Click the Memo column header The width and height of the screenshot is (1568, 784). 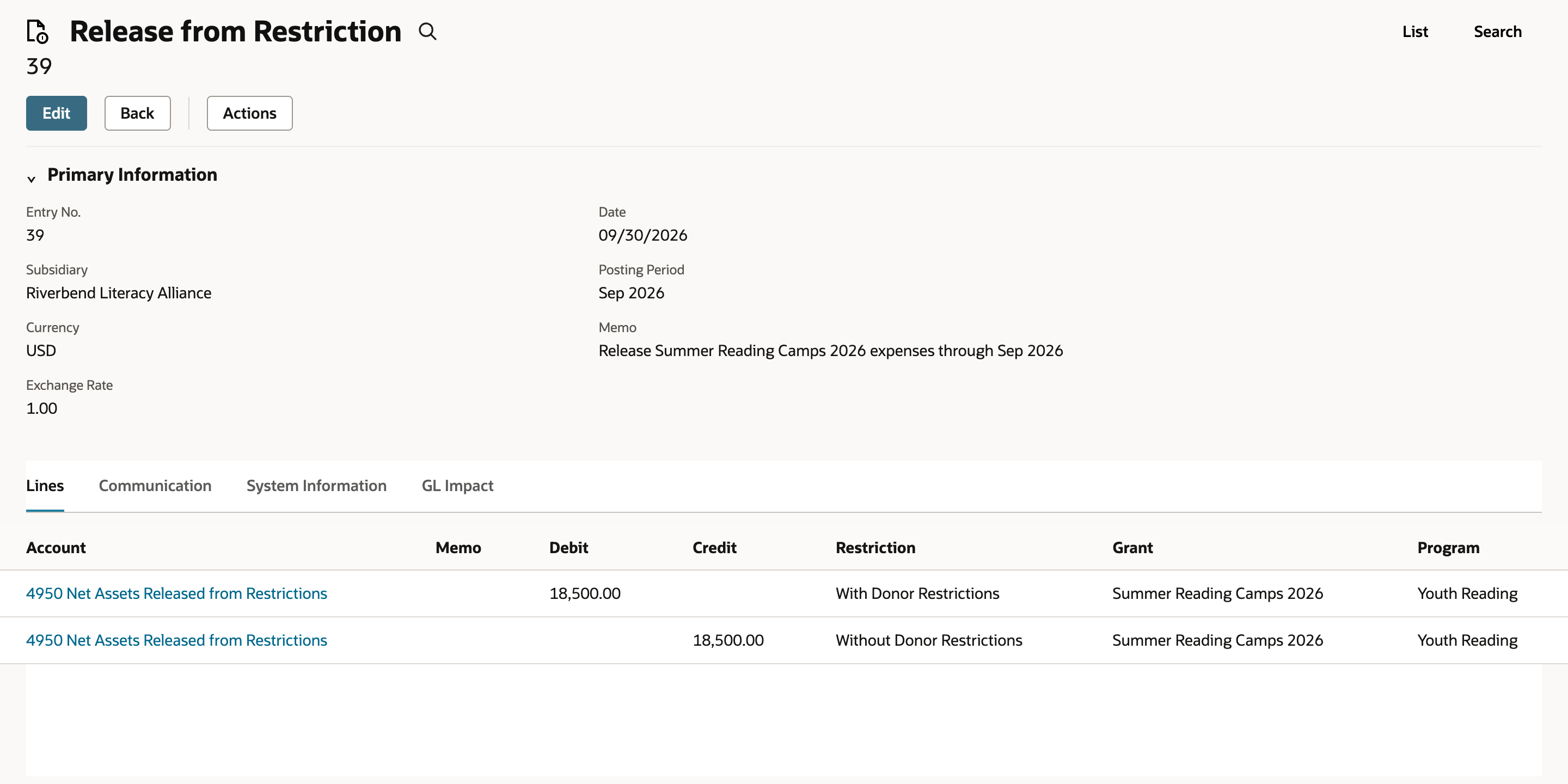tap(458, 547)
